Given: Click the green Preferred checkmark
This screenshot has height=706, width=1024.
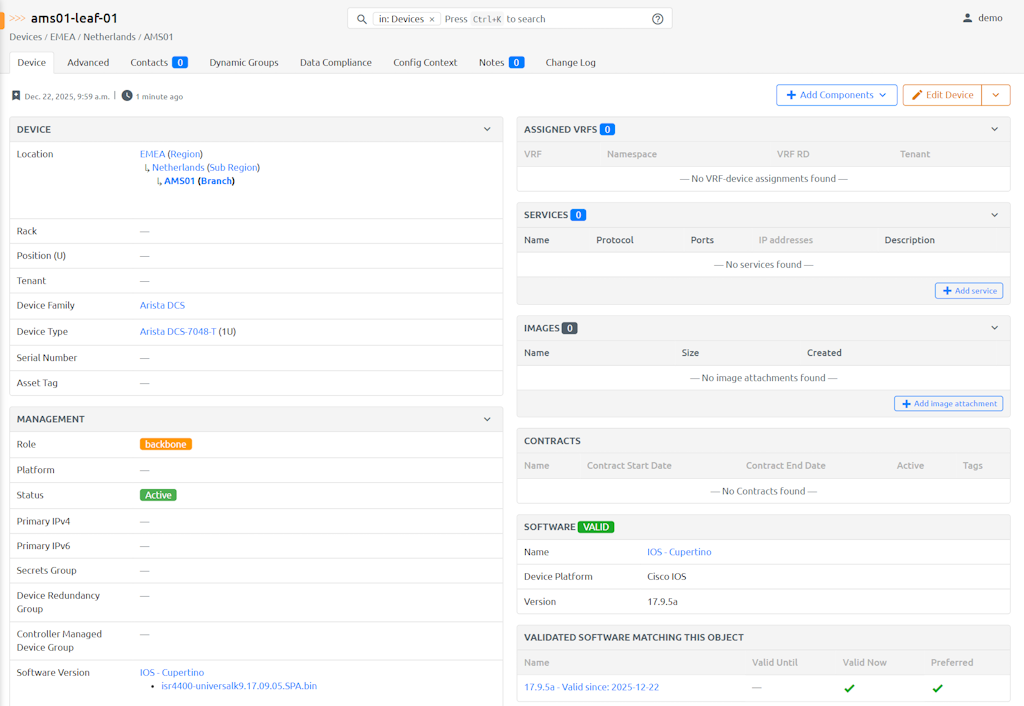Looking at the screenshot, I should pyautogui.click(x=937, y=688).
